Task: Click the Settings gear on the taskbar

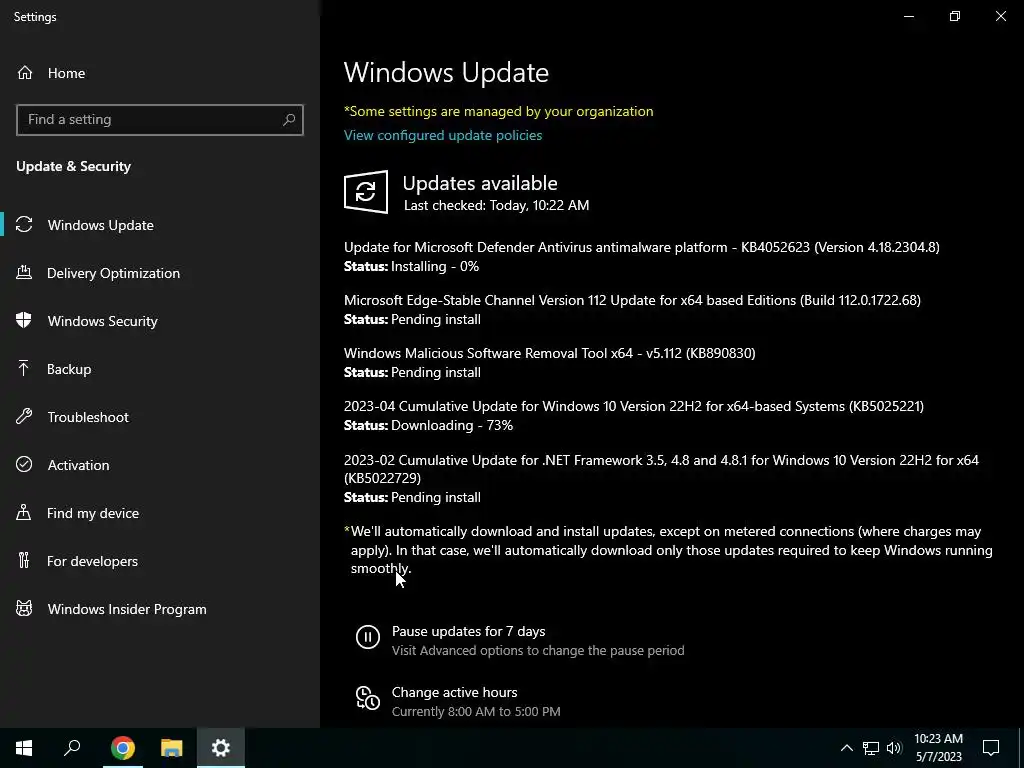Action: click(221, 748)
